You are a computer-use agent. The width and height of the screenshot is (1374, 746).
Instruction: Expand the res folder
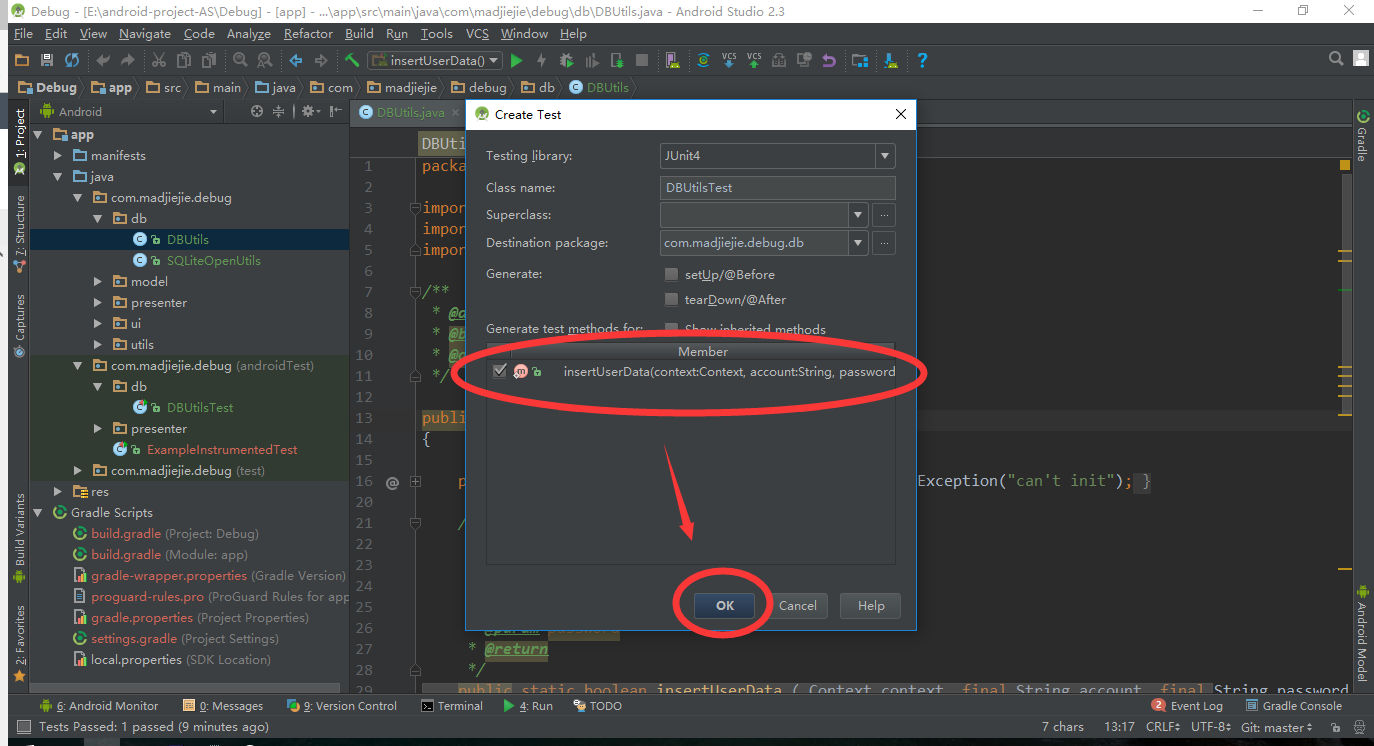[x=58, y=492]
